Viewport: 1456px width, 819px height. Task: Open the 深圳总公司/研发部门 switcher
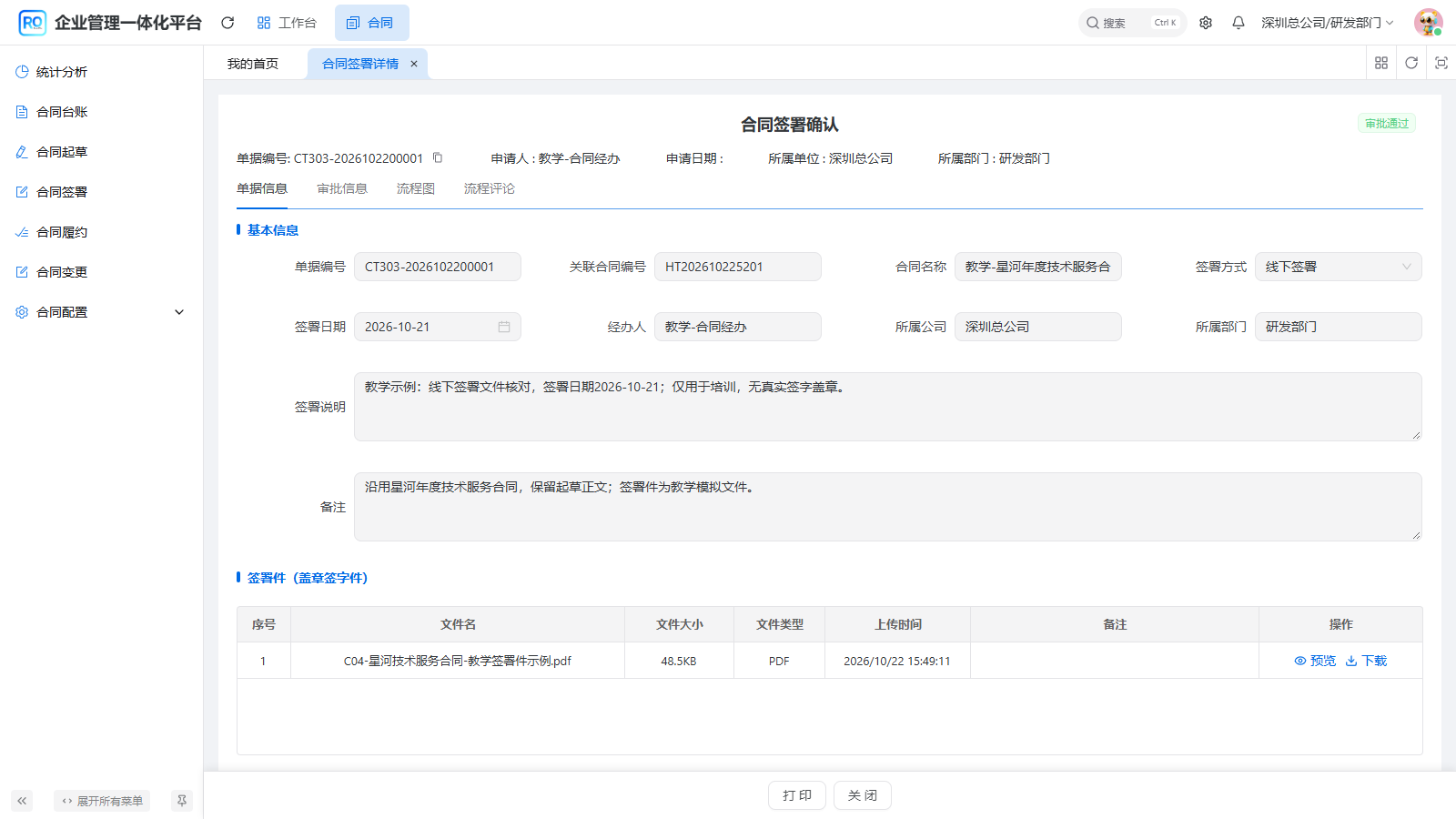(x=1327, y=23)
